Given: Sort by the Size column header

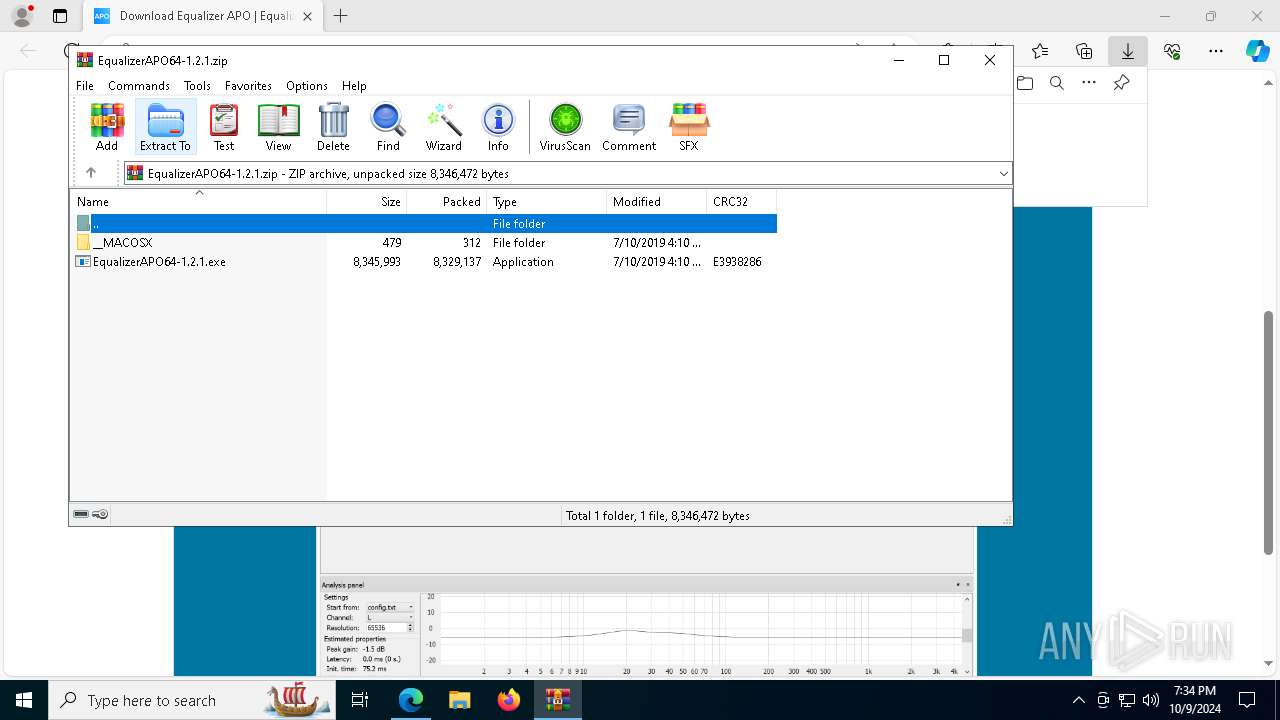Looking at the screenshot, I should pos(366,202).
